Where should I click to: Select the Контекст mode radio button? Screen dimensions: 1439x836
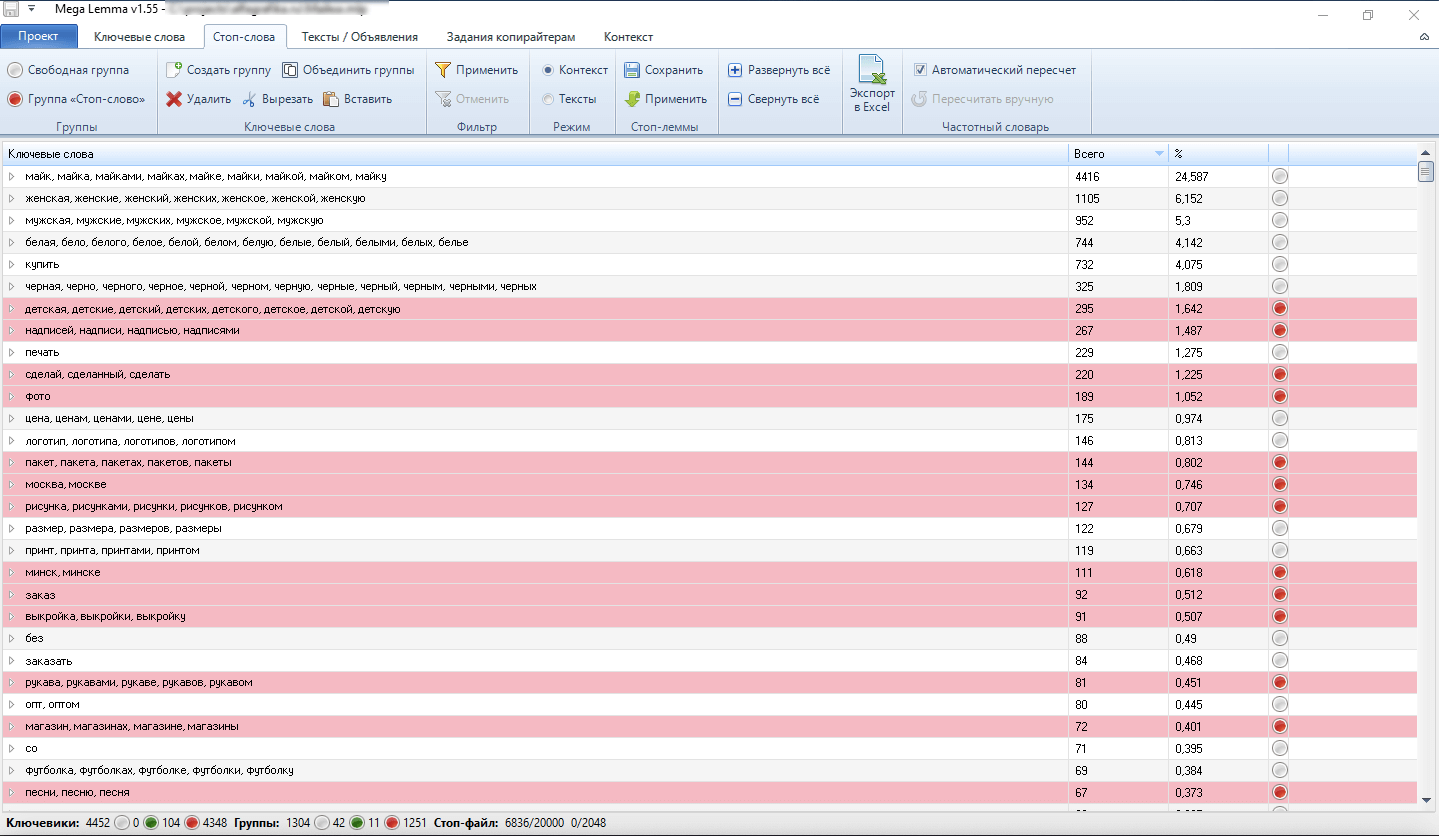tap(548, 70)
